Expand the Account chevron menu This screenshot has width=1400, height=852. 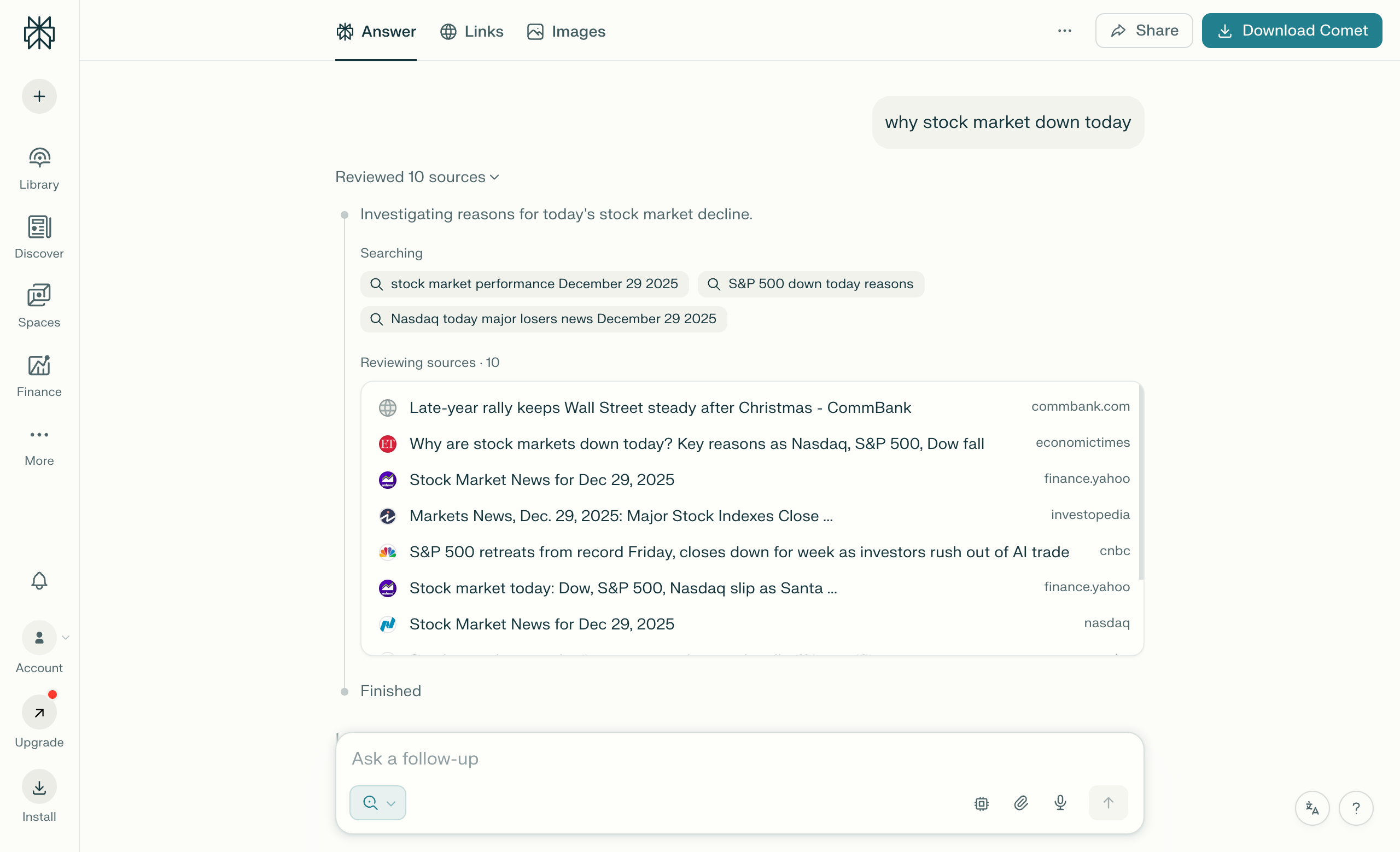point(66,637)
